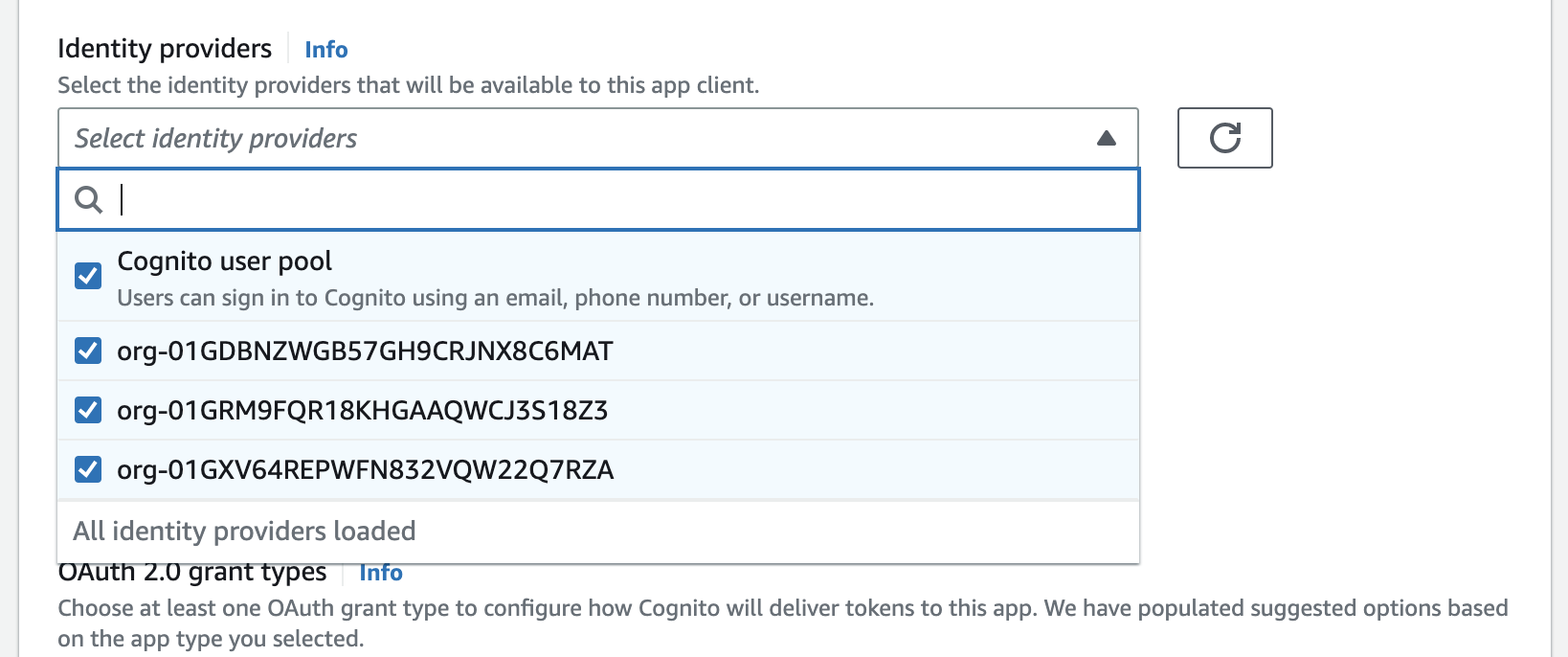The image size is (1568, 657).
Task: Open Info link next to OAuth 2.0 grant types
Action: (380, 573)
